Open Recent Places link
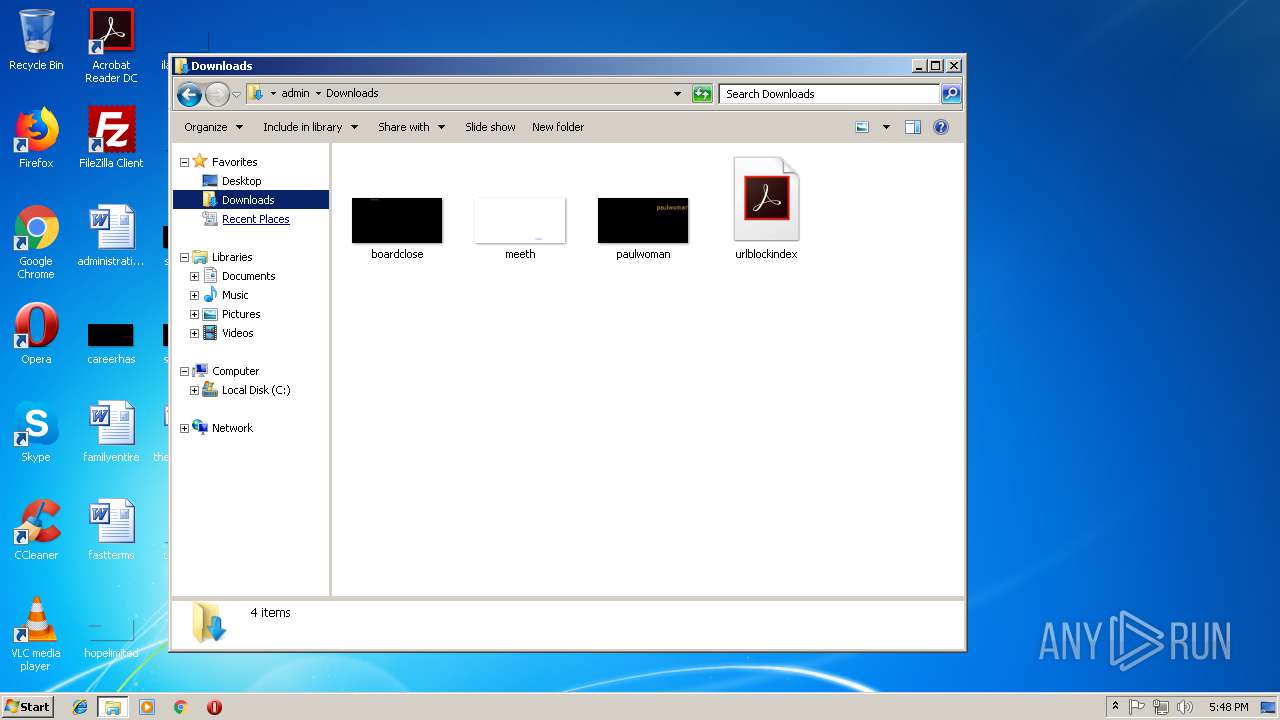Image resolution: width=1280 pixels, height=720 pixels. (x=256, y=219)
